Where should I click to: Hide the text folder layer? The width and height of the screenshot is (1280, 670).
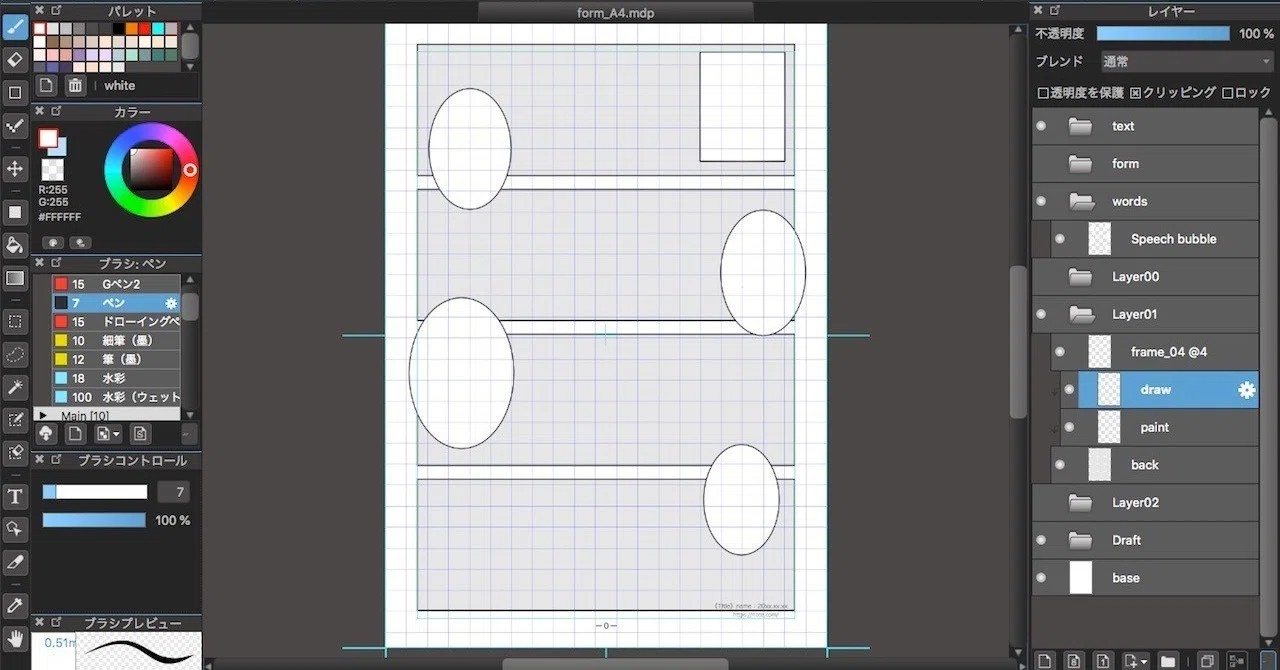(1041, 126)
